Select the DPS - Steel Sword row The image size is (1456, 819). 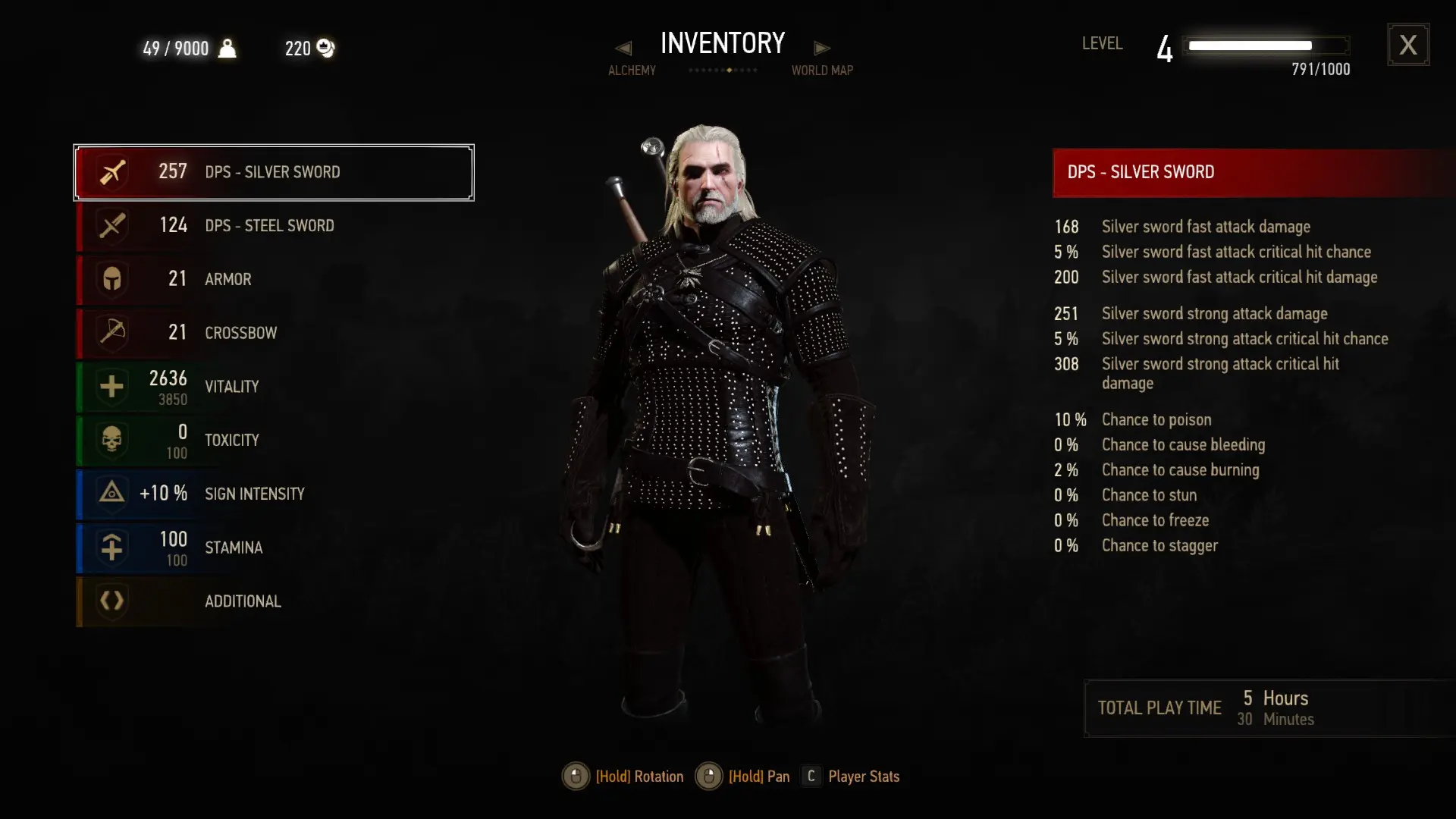[x=274, y=225]
